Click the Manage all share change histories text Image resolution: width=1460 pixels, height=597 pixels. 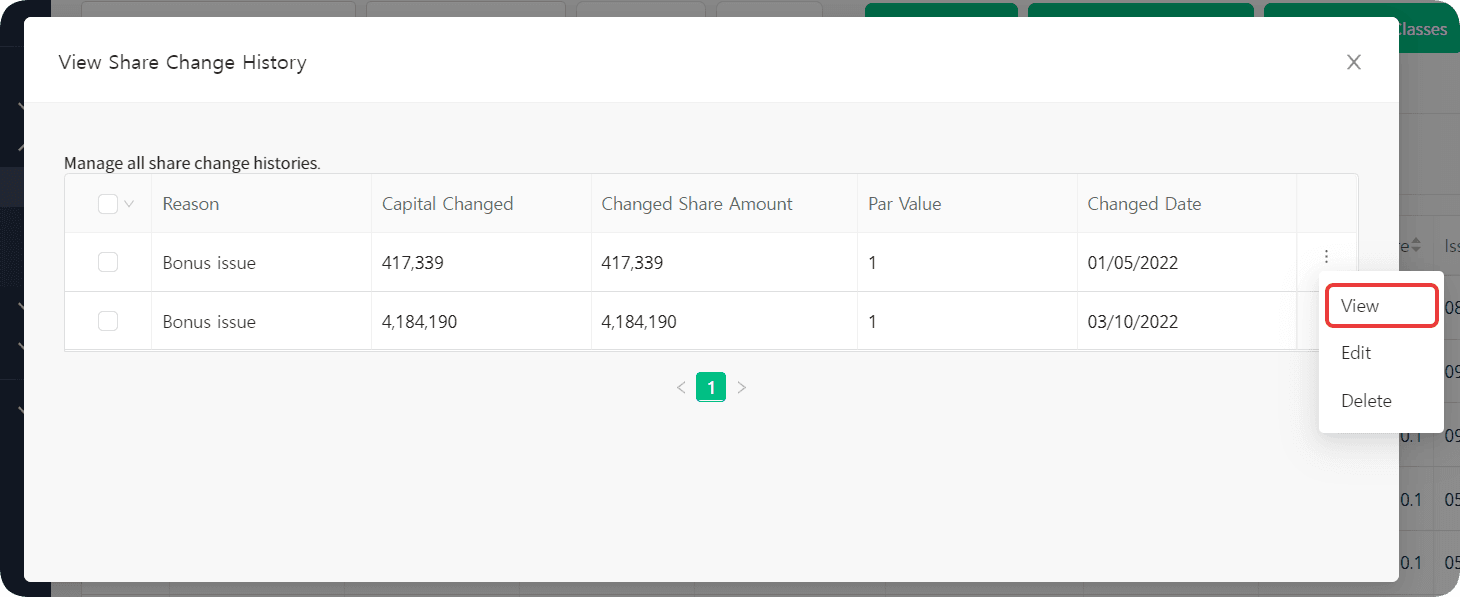pyautogui.click(x=192, y=163)
